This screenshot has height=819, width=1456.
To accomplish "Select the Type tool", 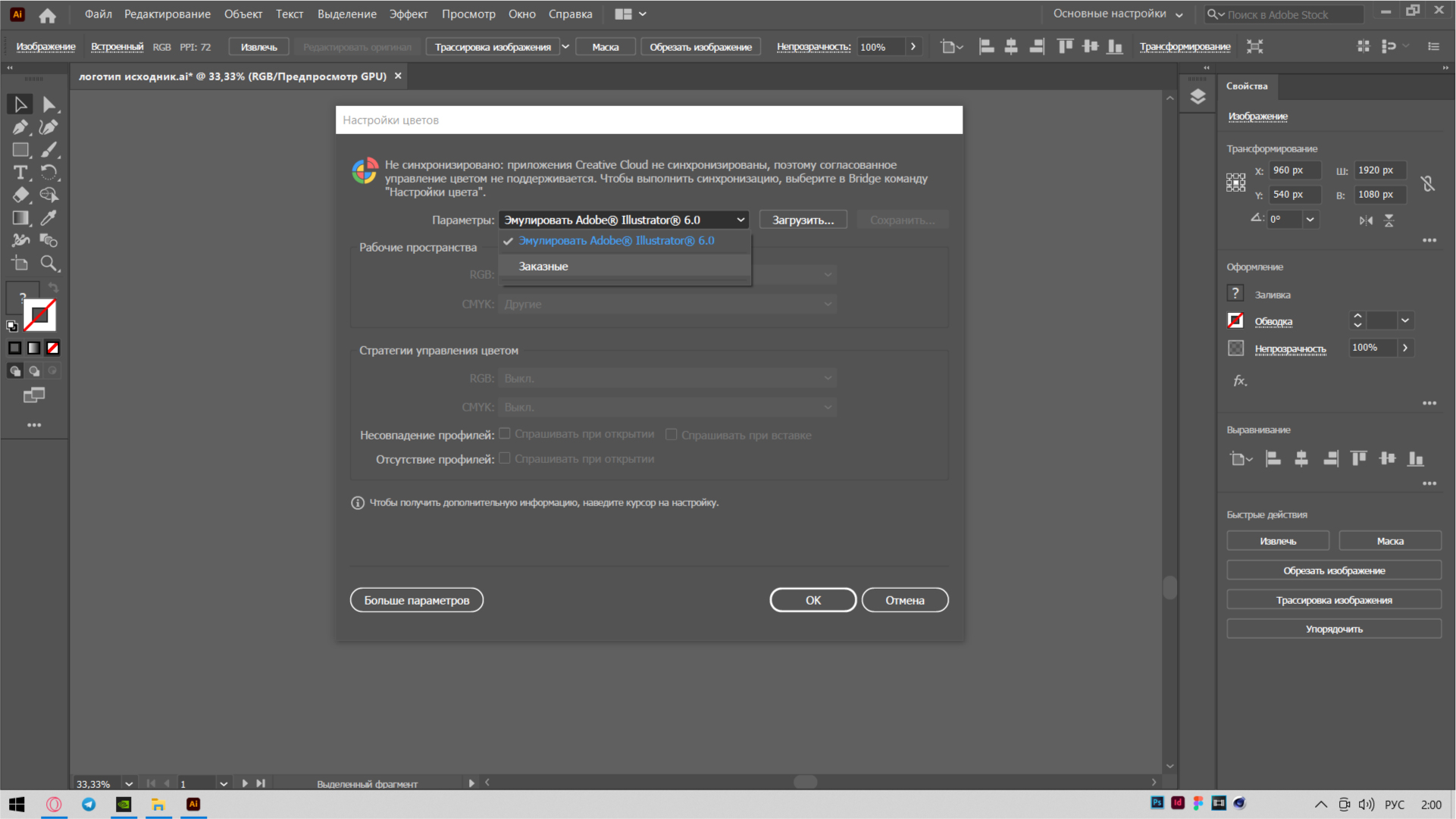I will [20, 173].
